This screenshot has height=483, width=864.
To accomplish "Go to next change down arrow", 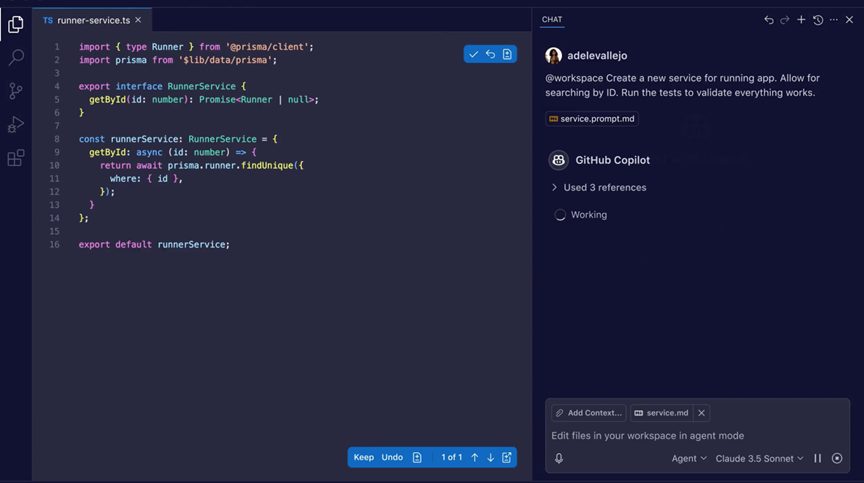I will 490,458.
